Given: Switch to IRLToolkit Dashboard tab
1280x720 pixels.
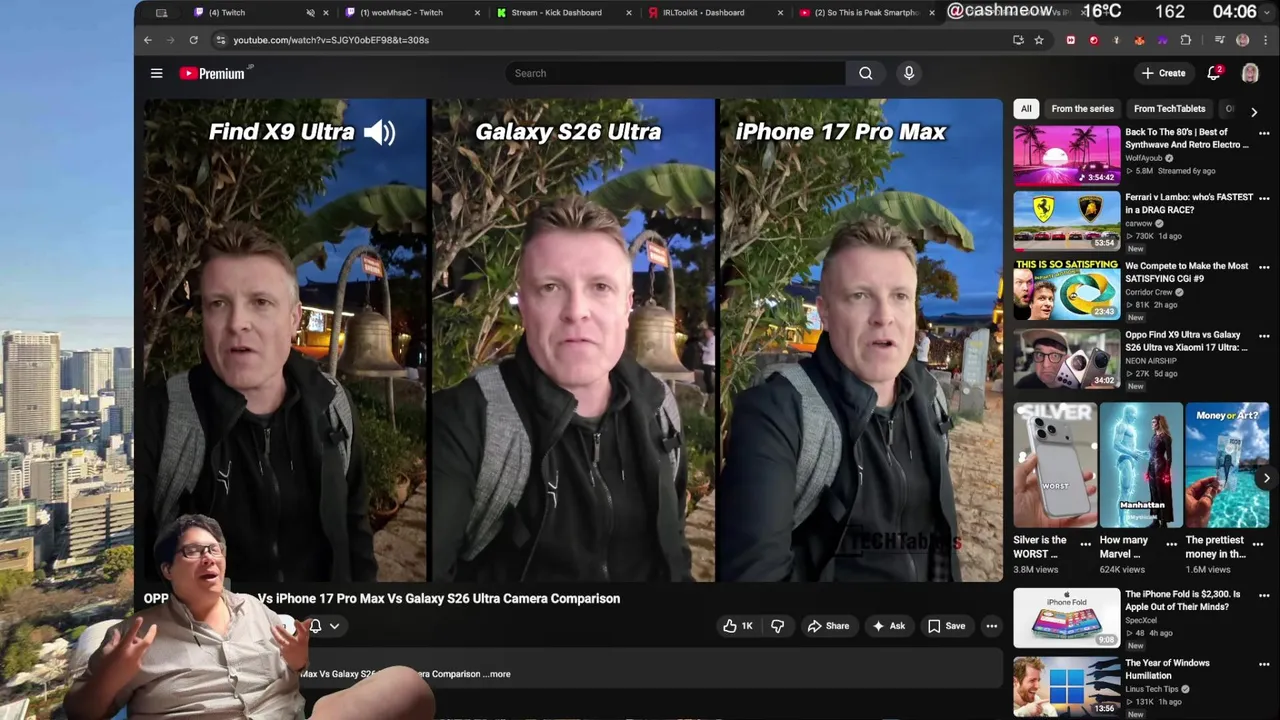Looking at the screenshot, I should coord(703,13).
